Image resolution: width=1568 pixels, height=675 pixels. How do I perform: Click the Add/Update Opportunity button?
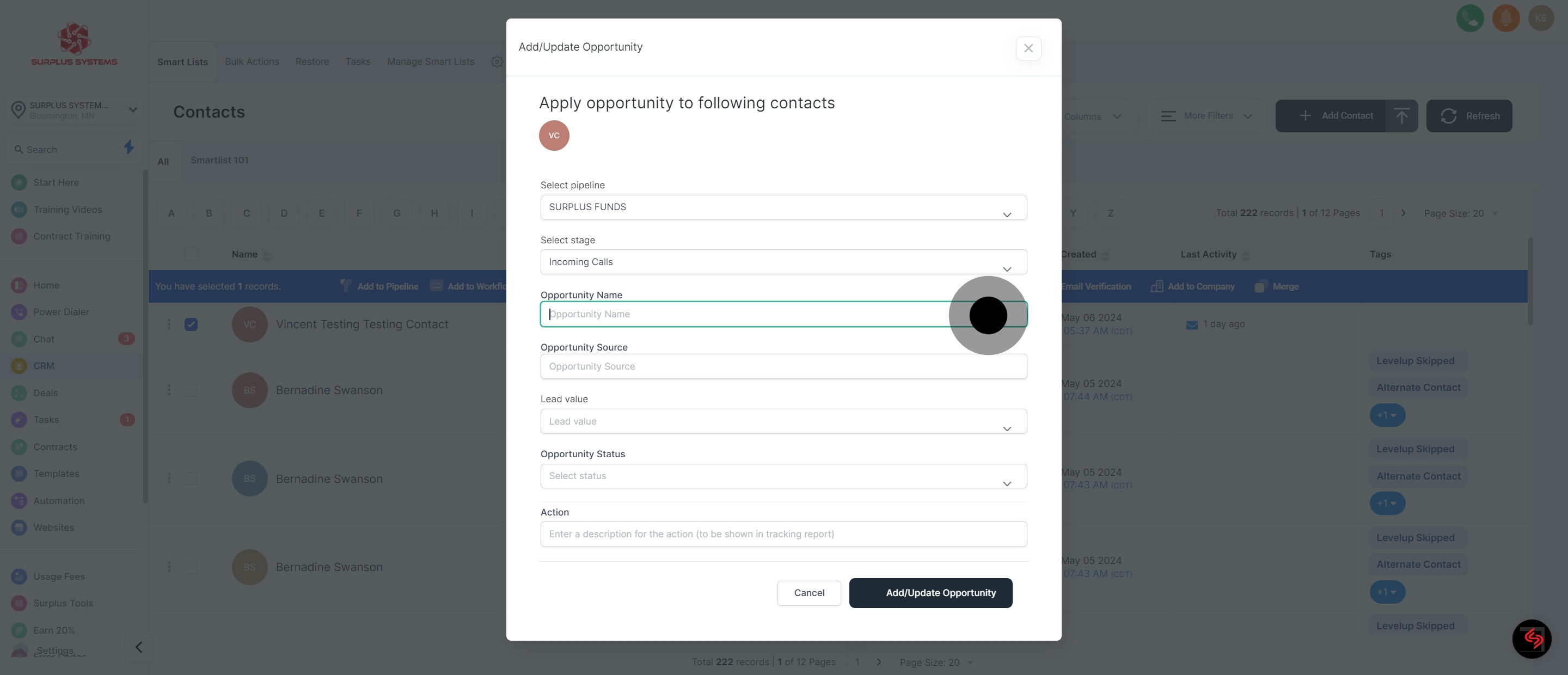[x=930, y=593]
